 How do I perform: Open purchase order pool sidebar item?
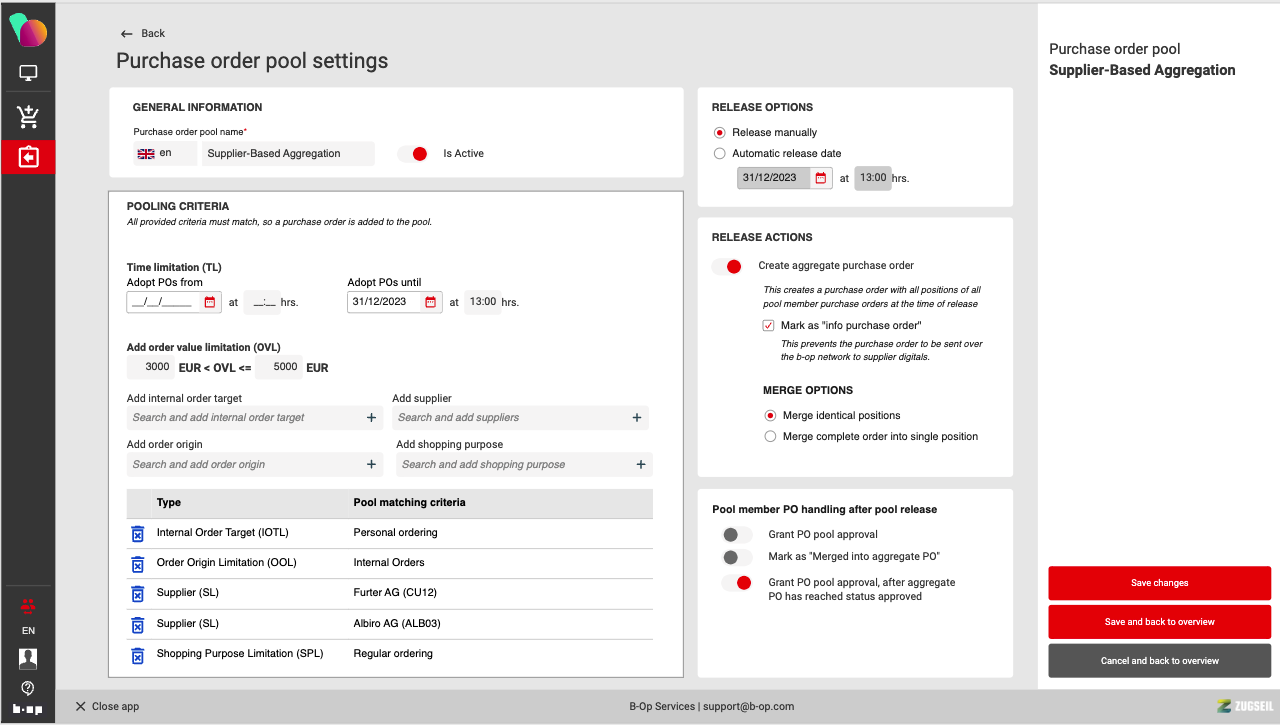pos(28,157)
